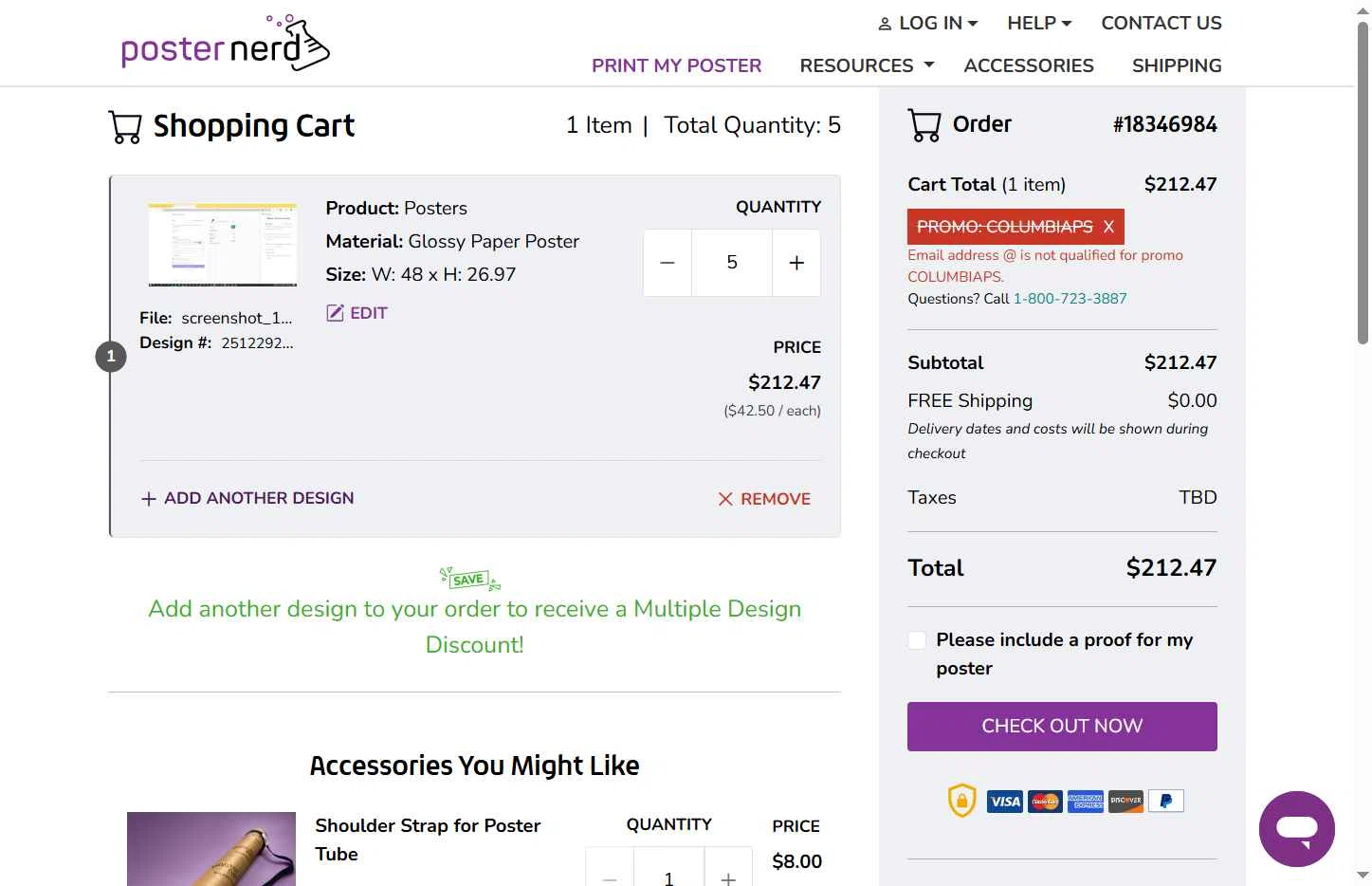Click the Design # '2512292...' value
Screen dimensions: 1372x886
[x=258, y=343]
